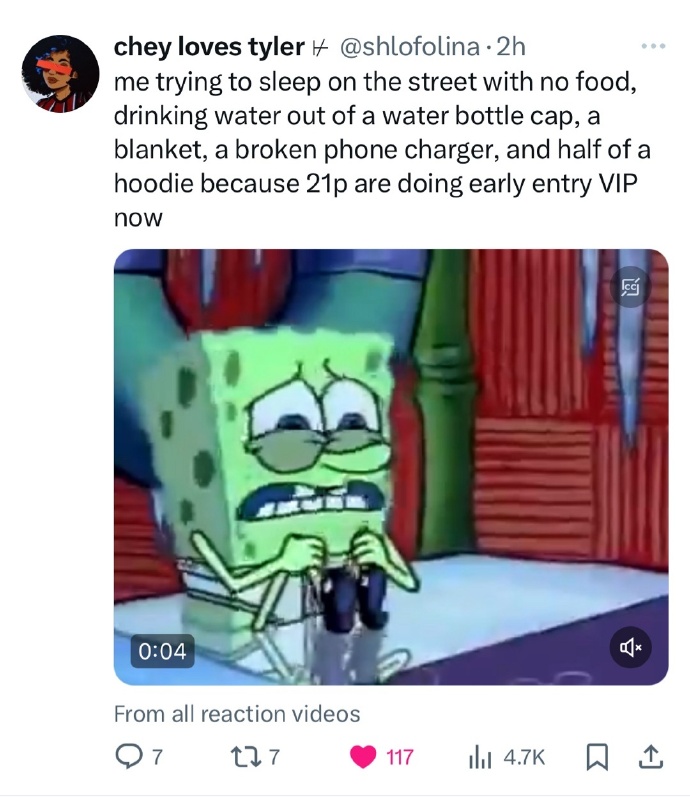Play the SpongeBob reaction video
The image size is (690, 797).
pos(391,467)
